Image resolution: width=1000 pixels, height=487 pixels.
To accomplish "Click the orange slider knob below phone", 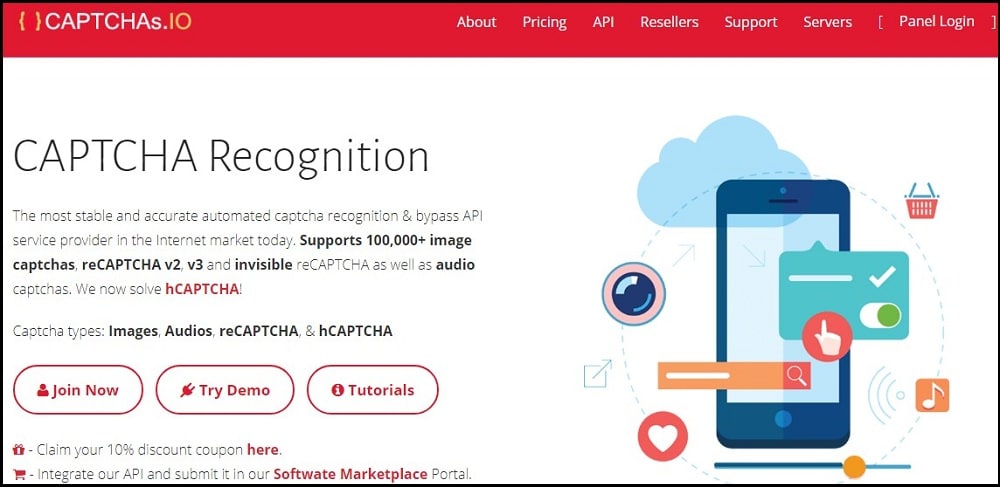I will [854, 467].
